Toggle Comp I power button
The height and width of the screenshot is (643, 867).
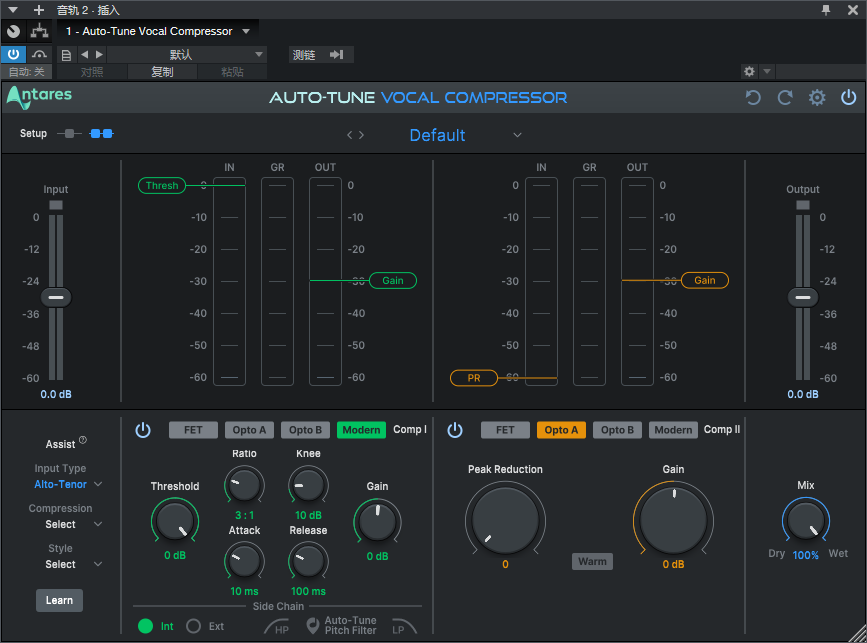(x=143, y=430)
